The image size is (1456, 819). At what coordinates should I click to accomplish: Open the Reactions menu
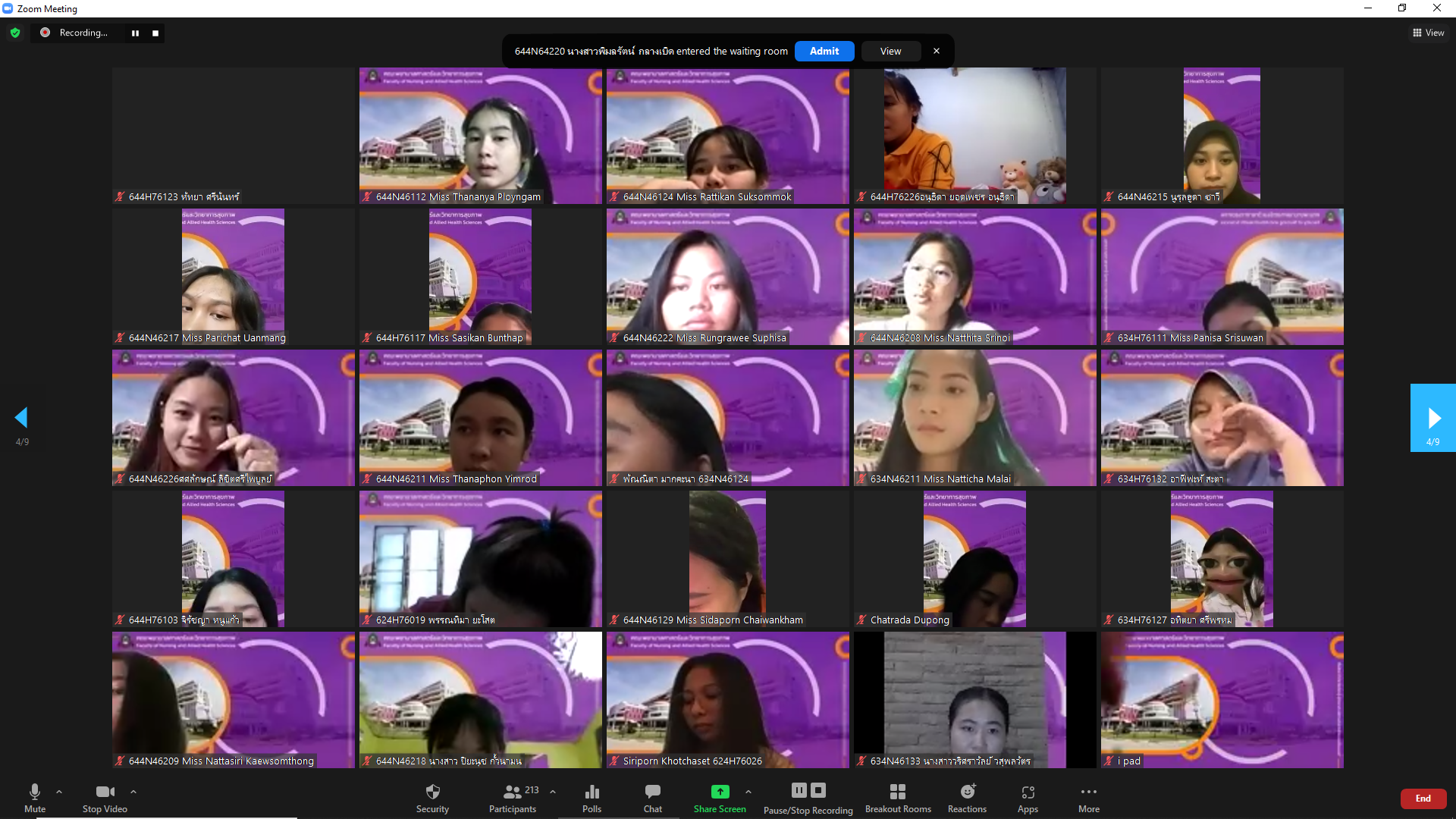(x=967, y=798)
